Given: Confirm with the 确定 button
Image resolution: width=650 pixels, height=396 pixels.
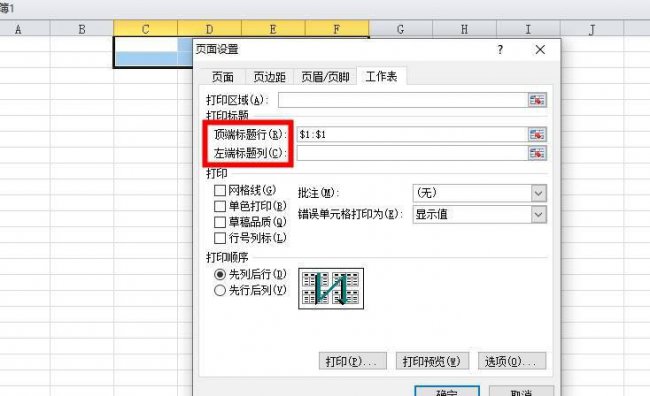Looking at the screenshot, I should tap(447, 391).
